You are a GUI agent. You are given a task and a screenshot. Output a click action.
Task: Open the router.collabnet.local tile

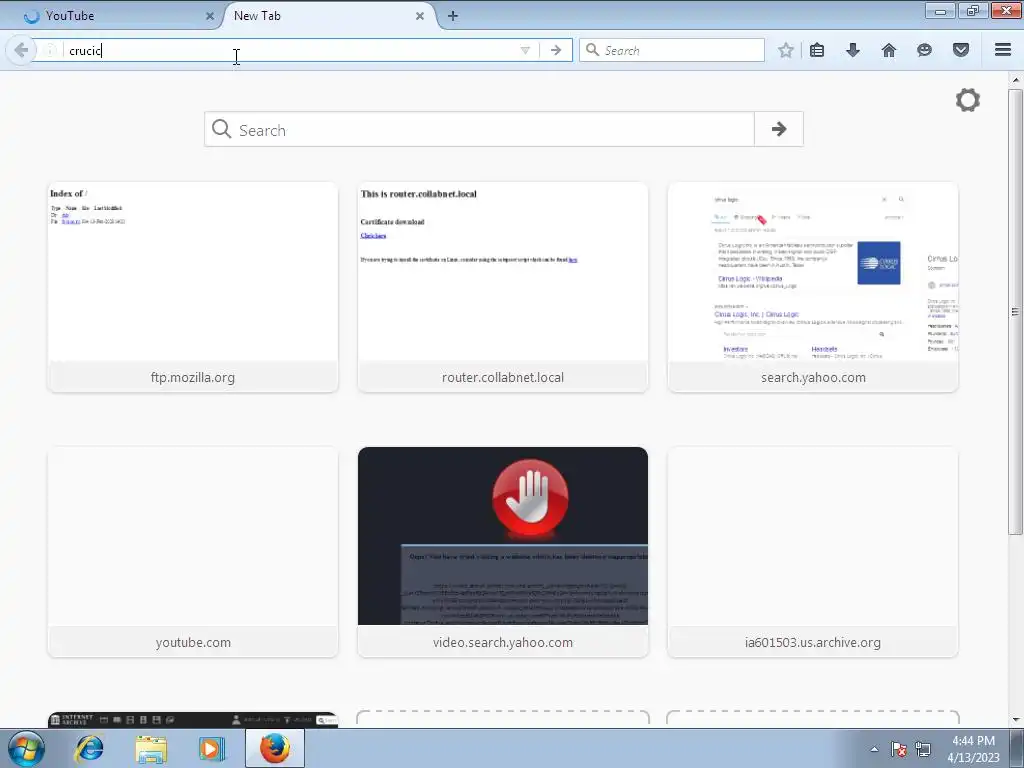pyautogui.click(x=503, y=287)
